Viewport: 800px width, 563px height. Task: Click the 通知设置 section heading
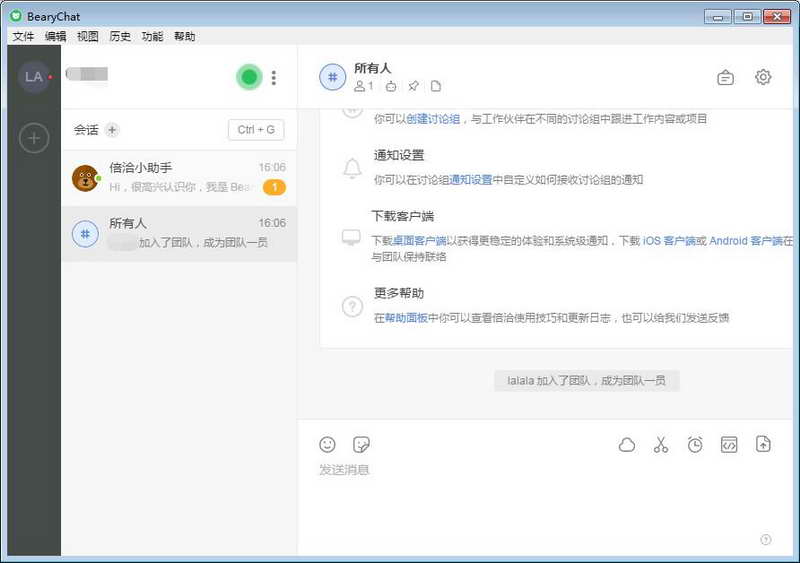398,155
